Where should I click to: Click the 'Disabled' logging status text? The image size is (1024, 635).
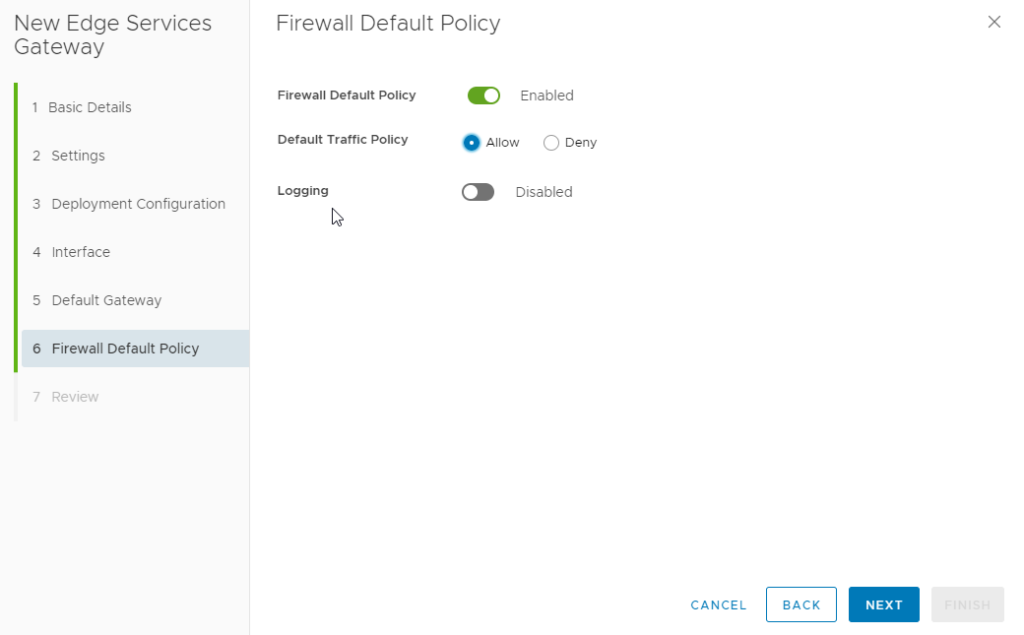[544, 192]
